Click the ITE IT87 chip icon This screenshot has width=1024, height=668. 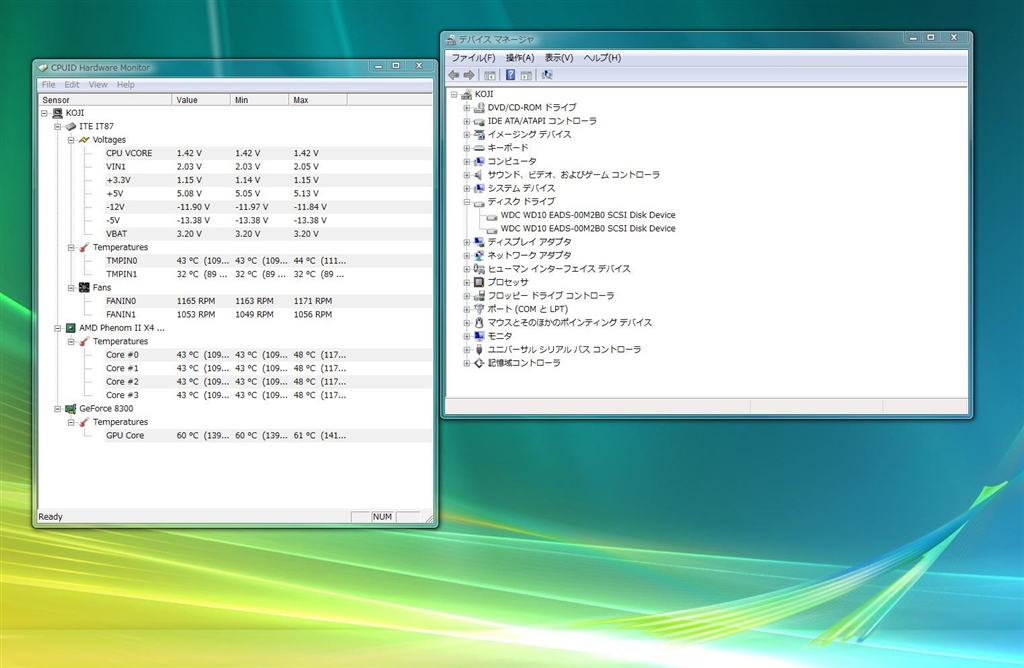point(70,127)
